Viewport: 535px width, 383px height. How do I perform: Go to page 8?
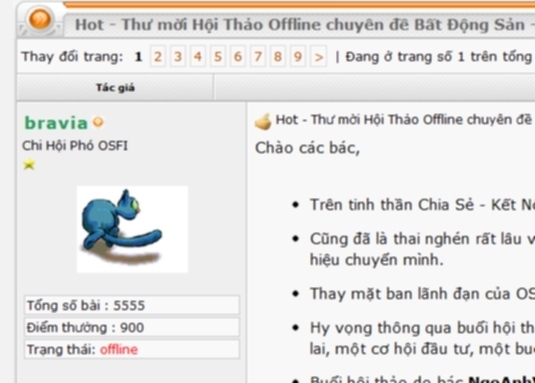pos(278,56)
